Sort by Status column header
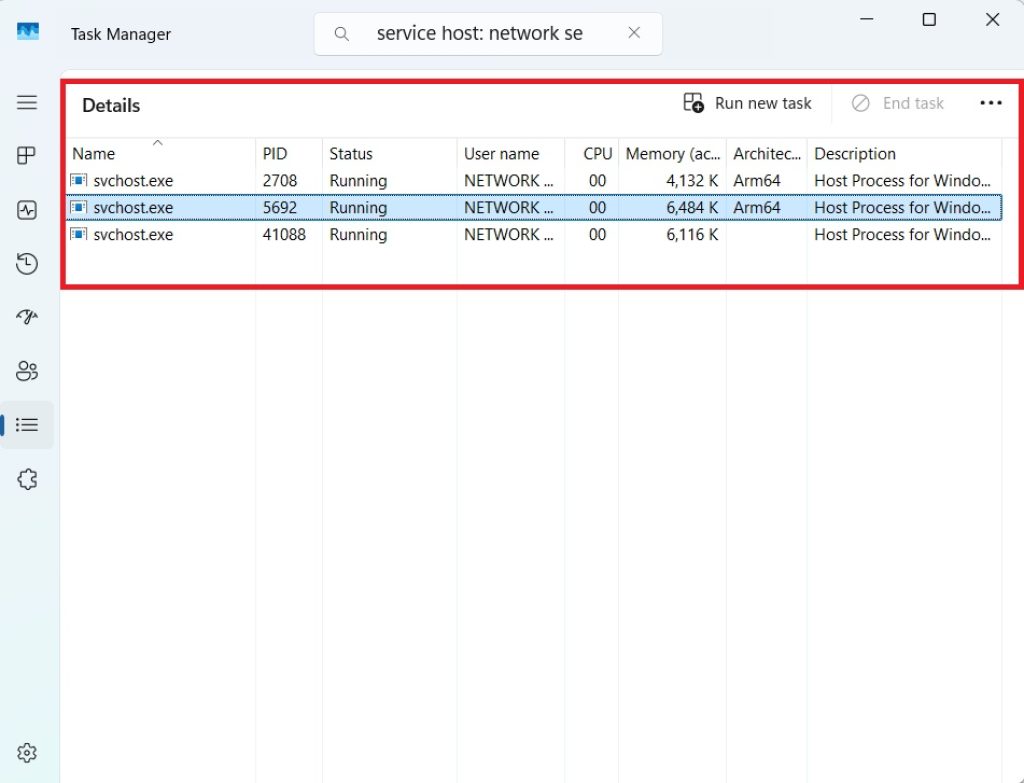The width and height of the screenshot is (1024, 783). tap(390, 153)
